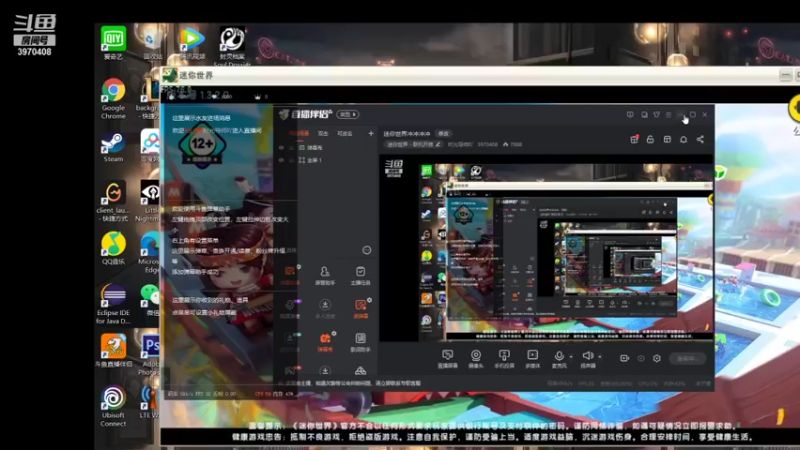Select the first orange scene tab
This screenshot has width=800, height=450.
(x=299, y=134)
